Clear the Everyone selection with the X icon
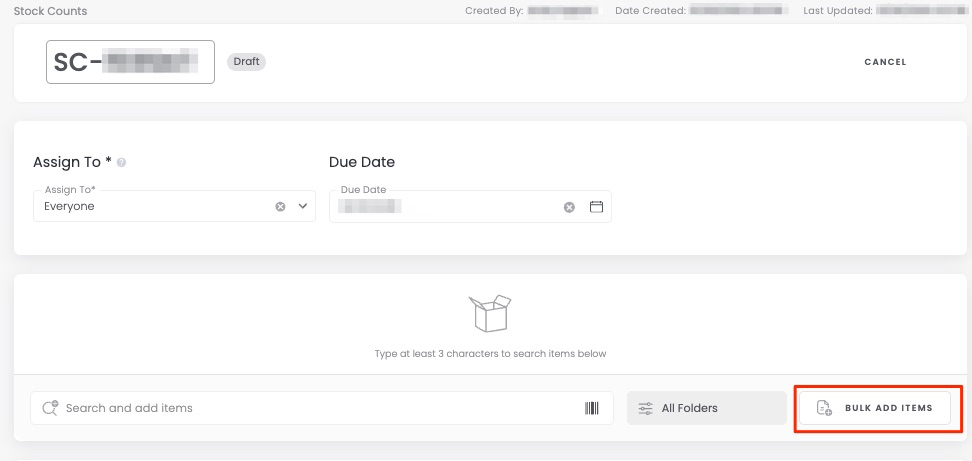 tap(280, 207)
